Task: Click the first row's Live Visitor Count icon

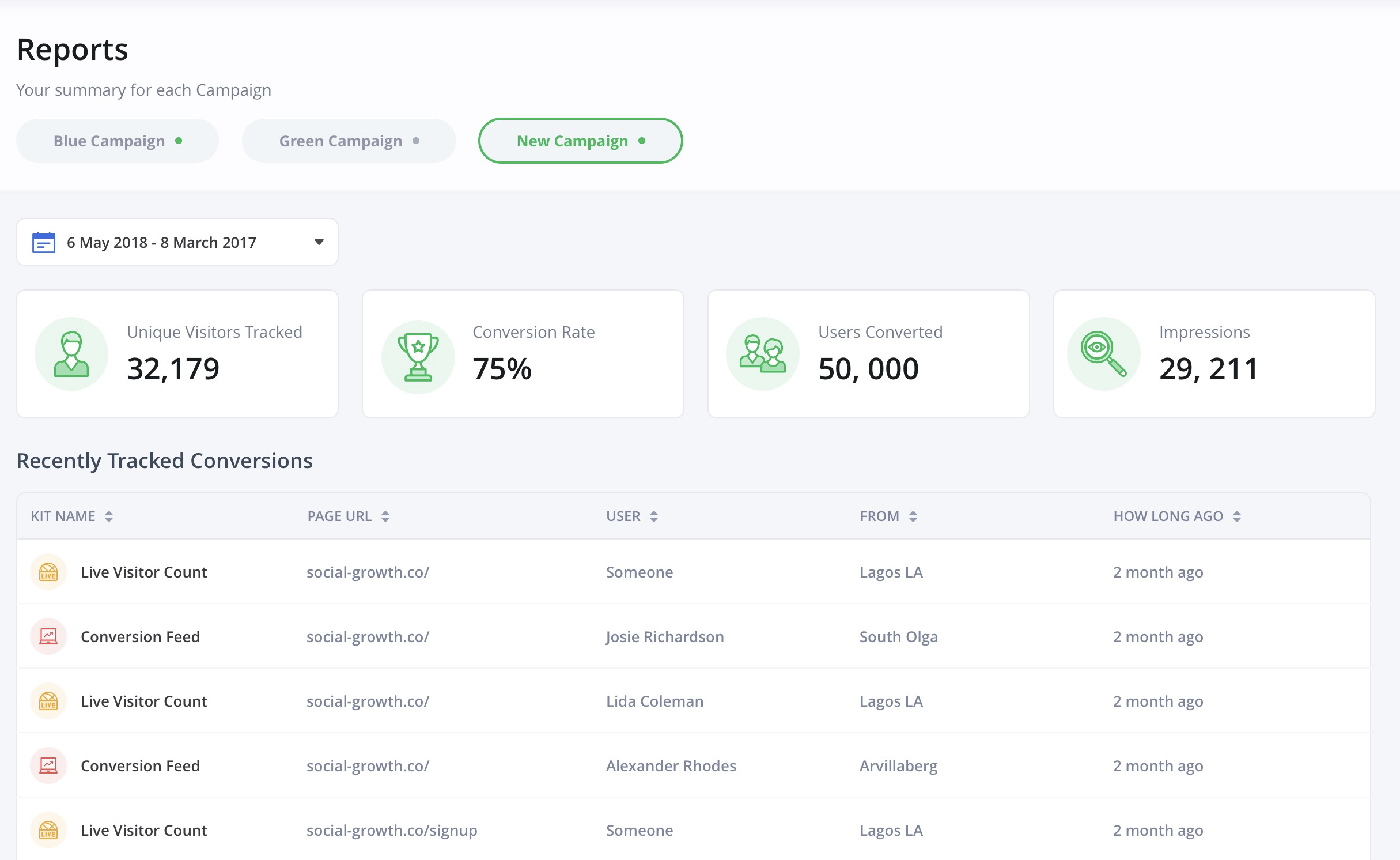Action: tap(48, 572)
